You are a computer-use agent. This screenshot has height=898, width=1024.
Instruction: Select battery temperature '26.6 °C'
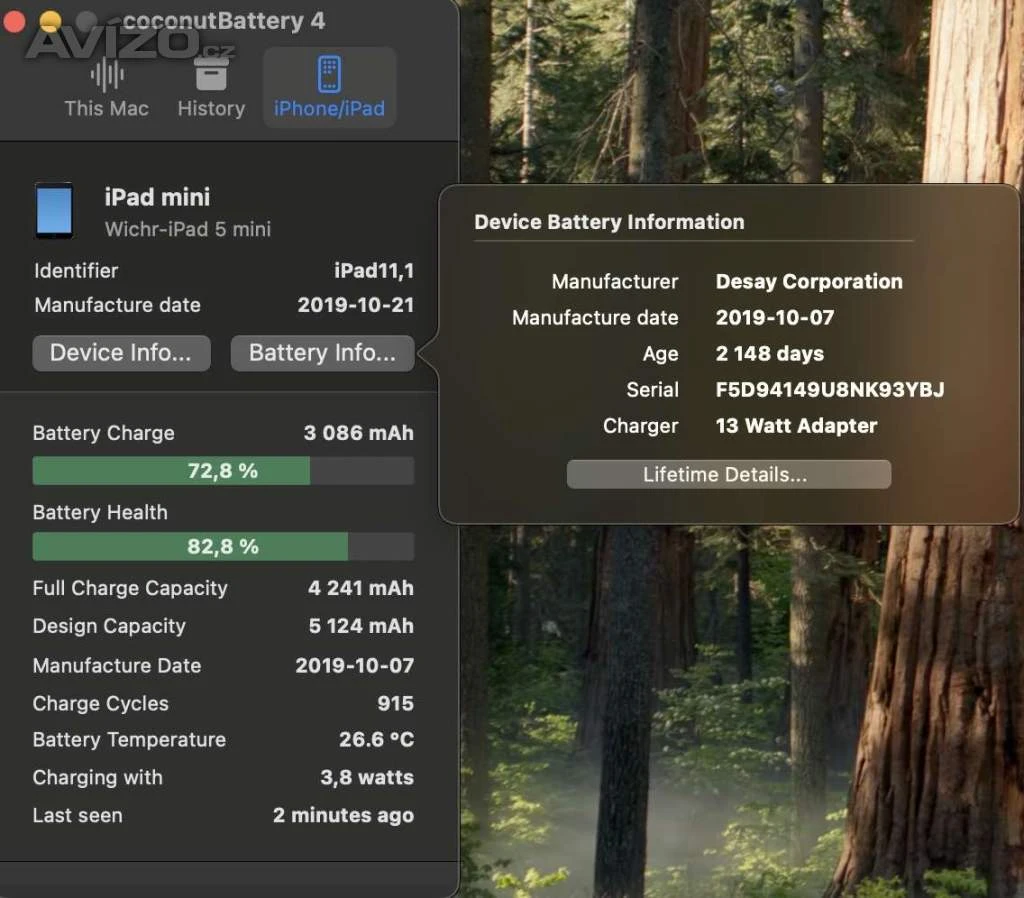click(377, 739)
